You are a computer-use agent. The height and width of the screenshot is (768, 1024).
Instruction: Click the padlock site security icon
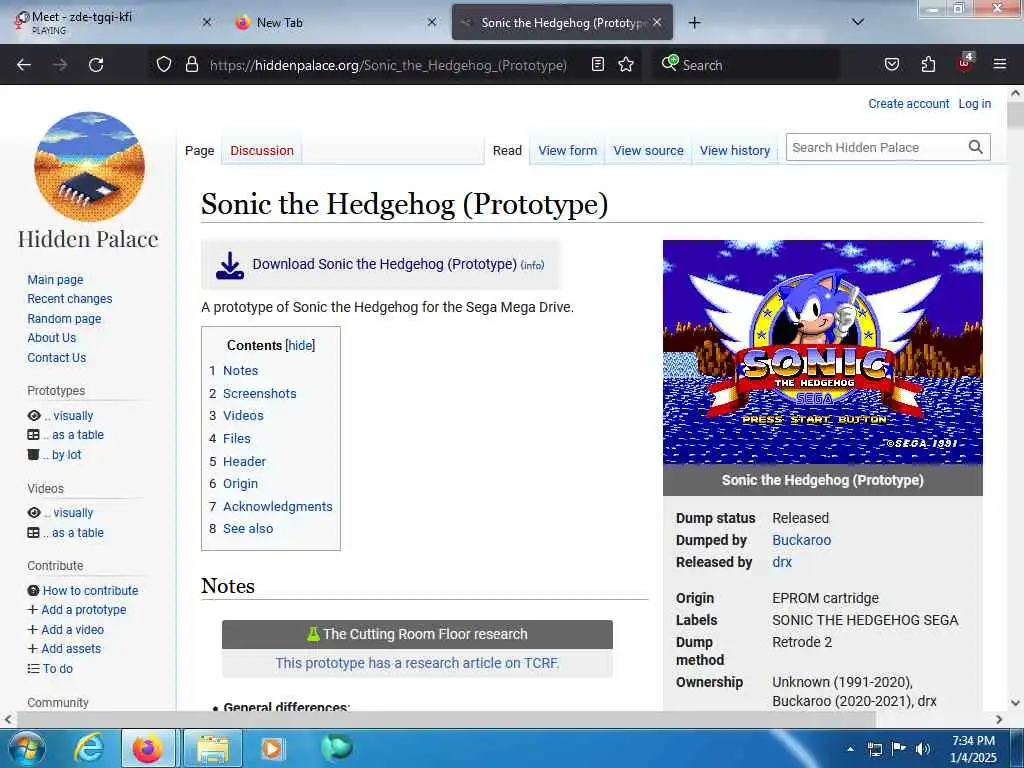coord(191,64)
